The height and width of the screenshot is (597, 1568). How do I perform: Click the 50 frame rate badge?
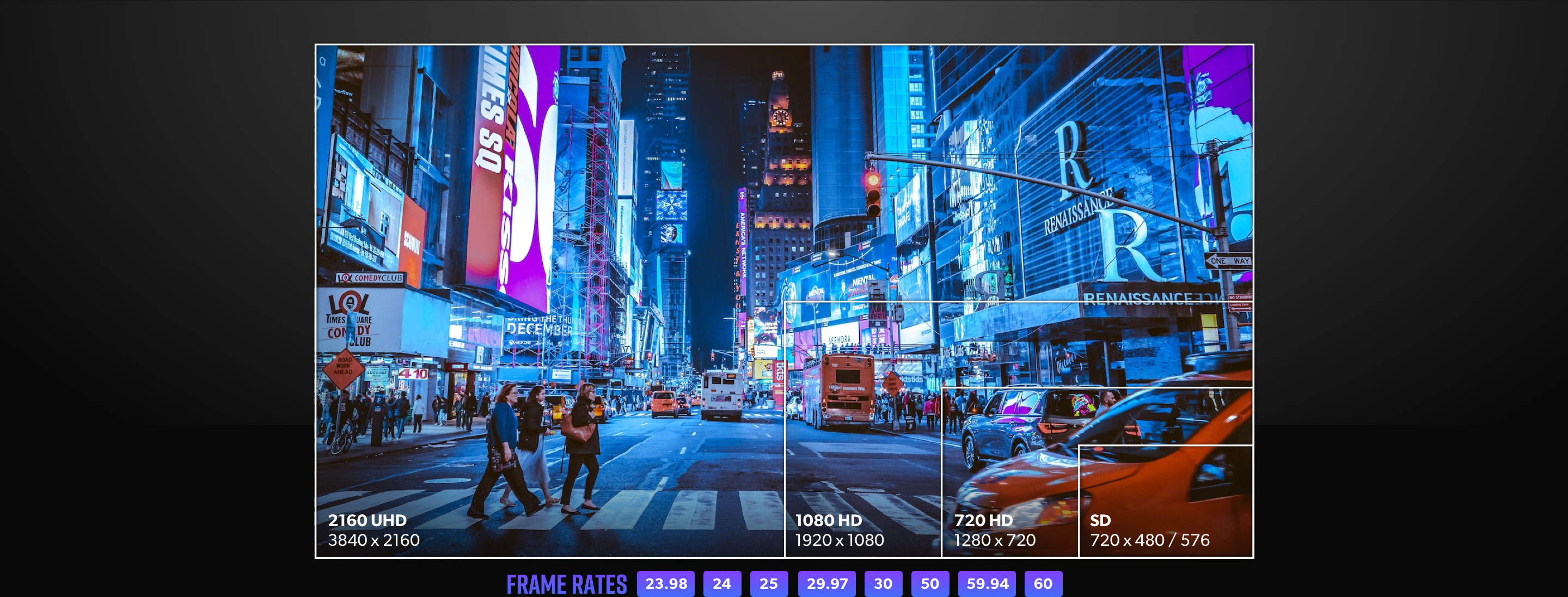click(x=929, y=583)
